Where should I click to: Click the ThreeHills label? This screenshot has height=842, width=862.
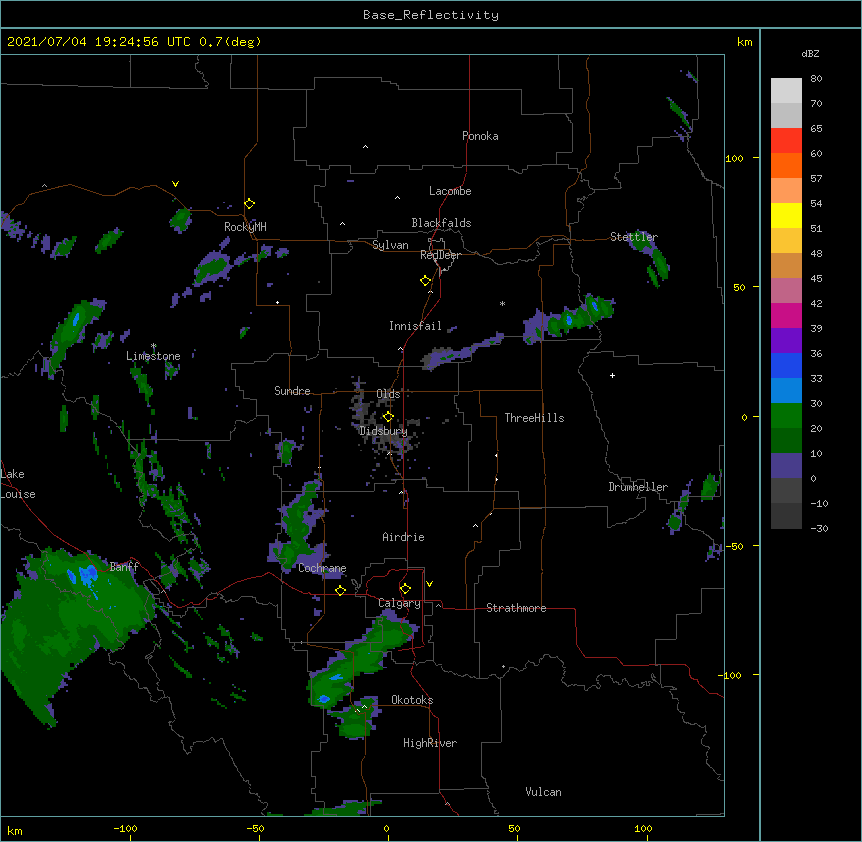[534, 418]
